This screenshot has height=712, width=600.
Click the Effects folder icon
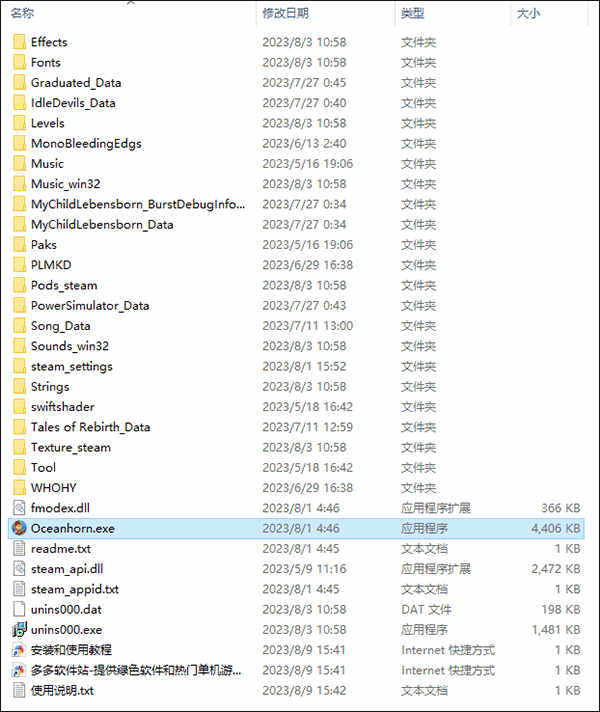pyautogui.click(x=19, y=42)
